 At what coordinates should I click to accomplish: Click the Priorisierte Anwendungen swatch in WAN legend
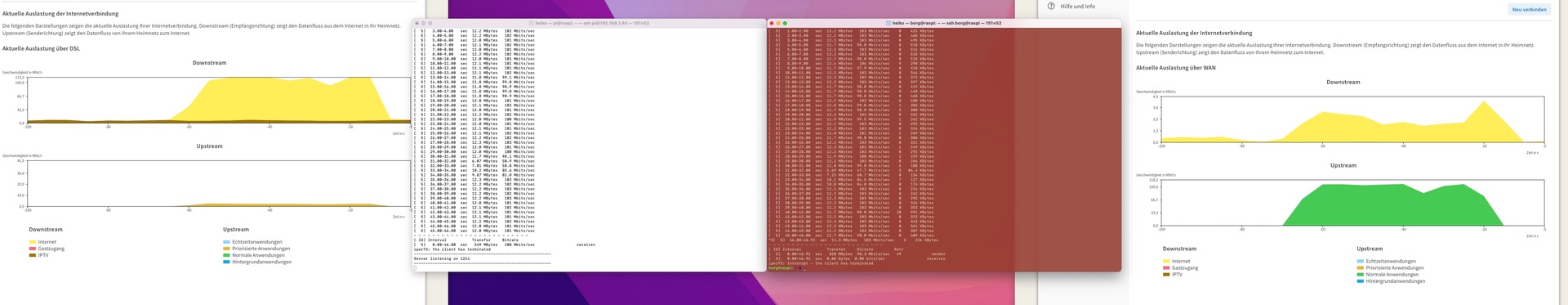pos(1361,268)
